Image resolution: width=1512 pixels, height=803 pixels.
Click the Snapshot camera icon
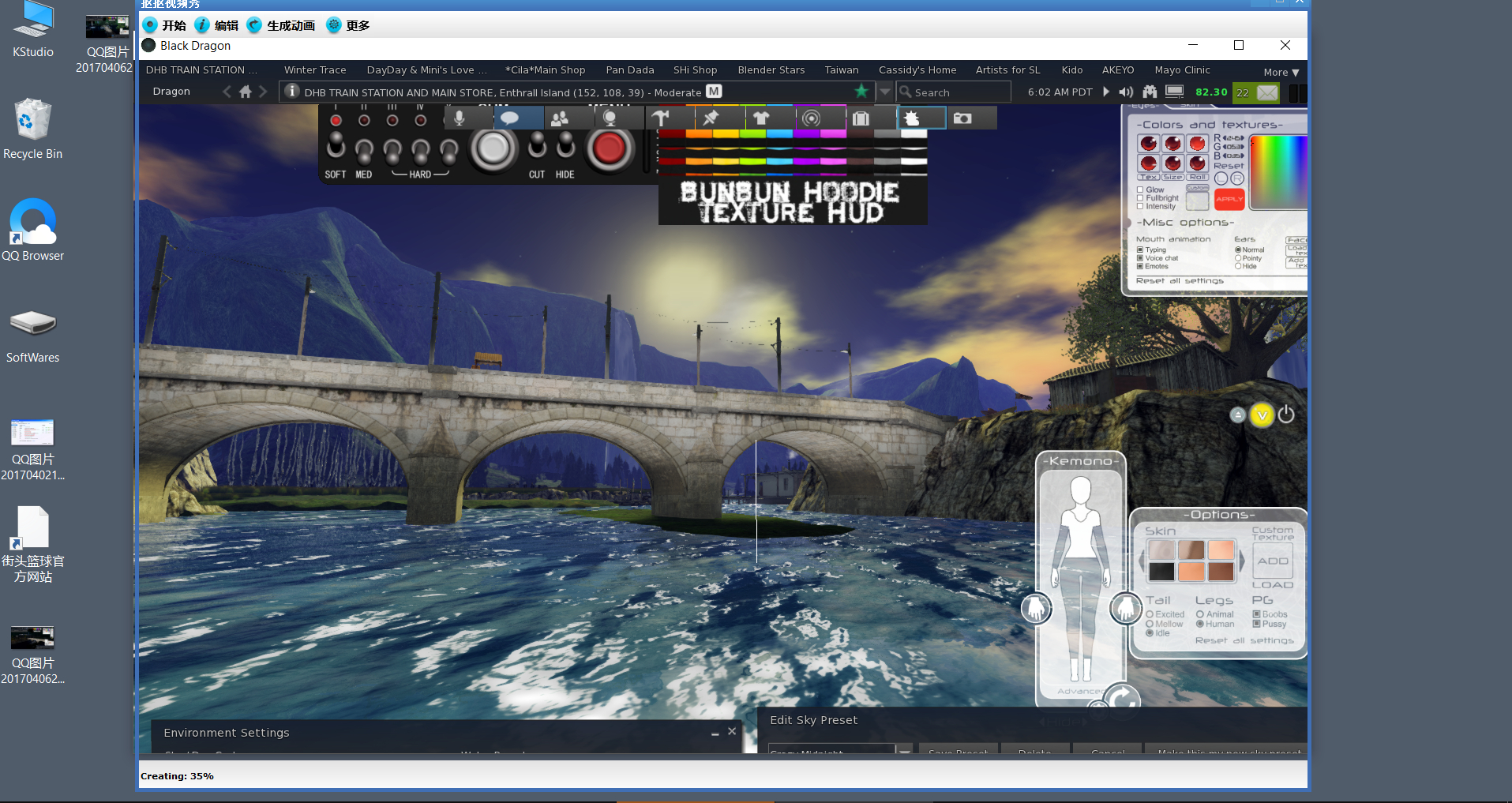pyautogui.click(x=962, y=118)
